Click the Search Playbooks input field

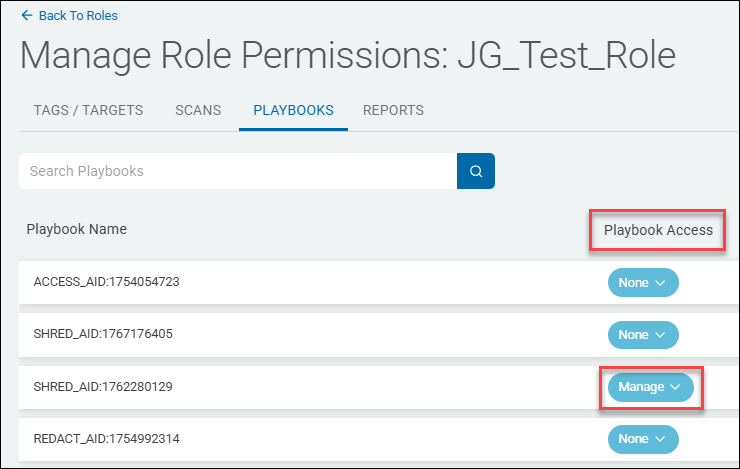238,171
